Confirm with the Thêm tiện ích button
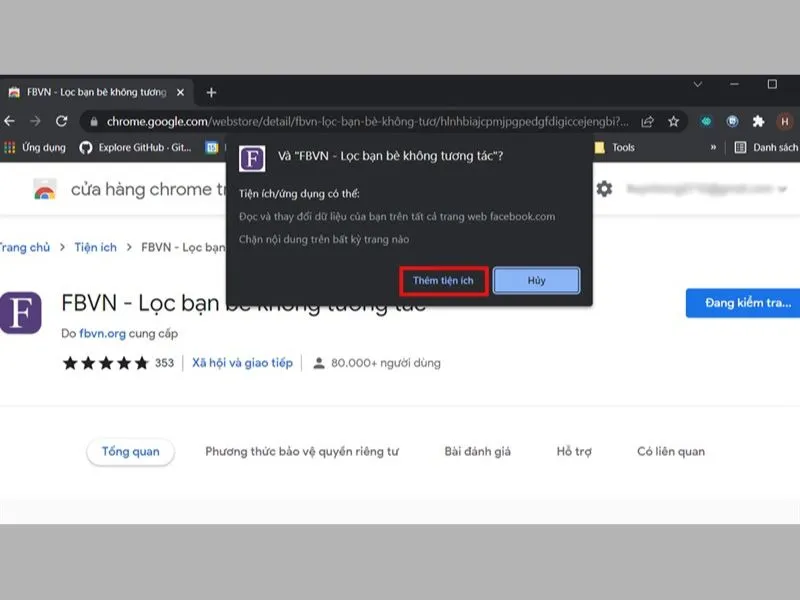This screenshot has width=800, height=600. click(443, 281)
